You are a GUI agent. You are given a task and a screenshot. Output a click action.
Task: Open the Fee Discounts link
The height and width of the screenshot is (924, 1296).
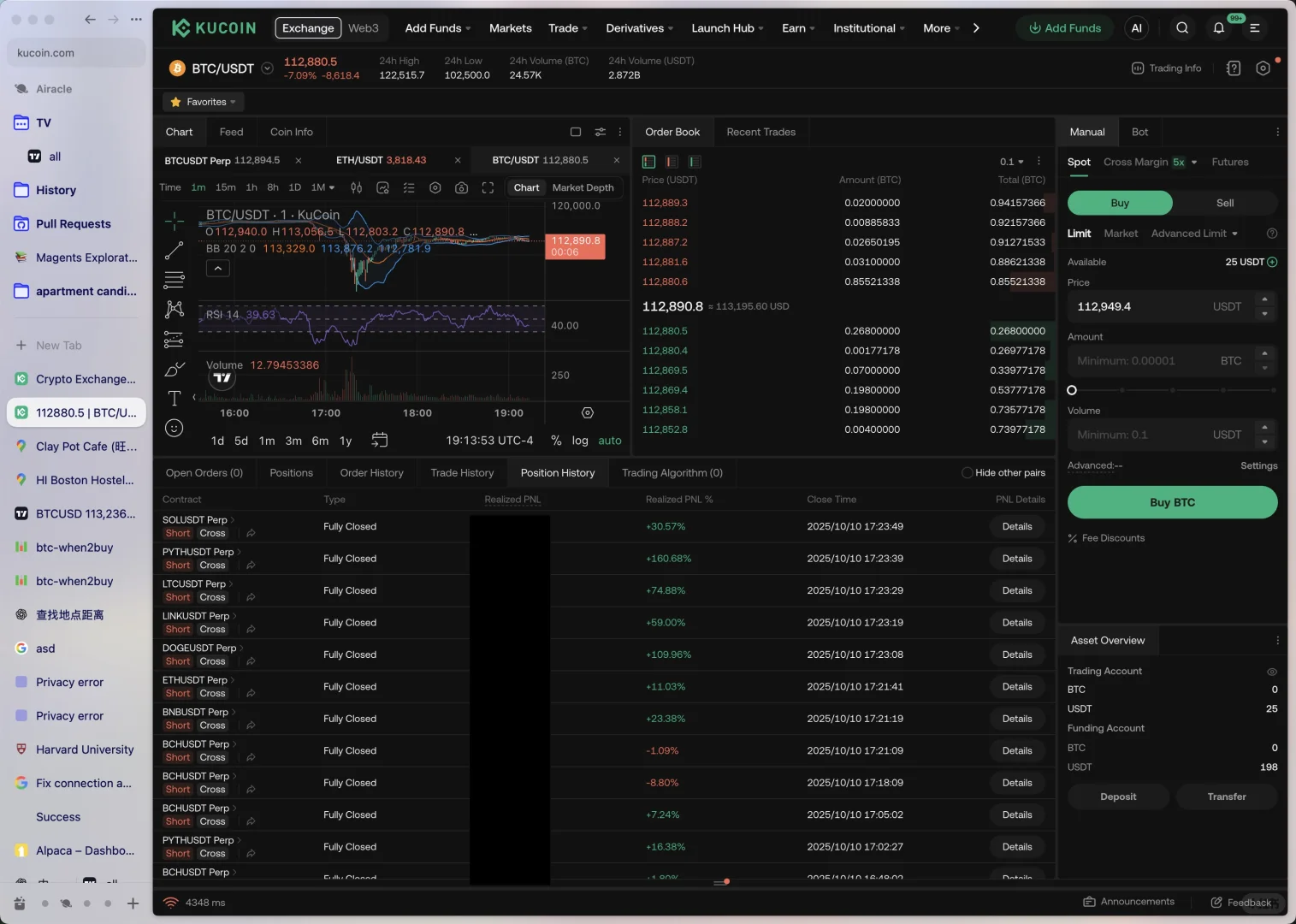coord(1106,538)
